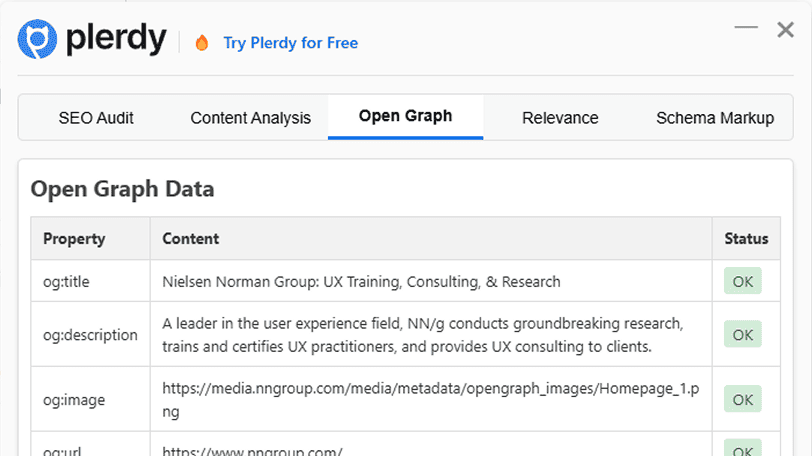
Task: Select the og:title content text
Action: coord(361,282)
